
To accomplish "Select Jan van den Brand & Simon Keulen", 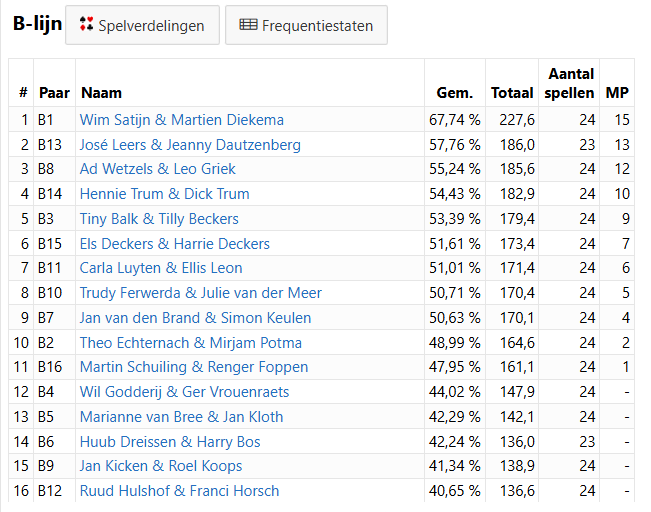I will (195, 318).
